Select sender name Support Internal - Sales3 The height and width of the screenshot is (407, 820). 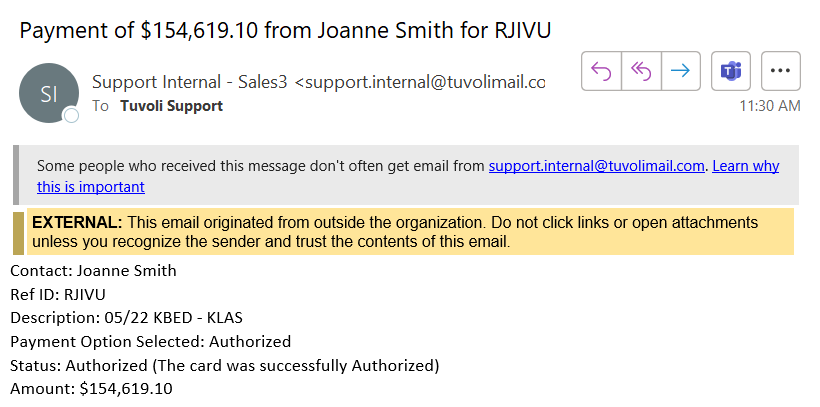coord(191,82)
